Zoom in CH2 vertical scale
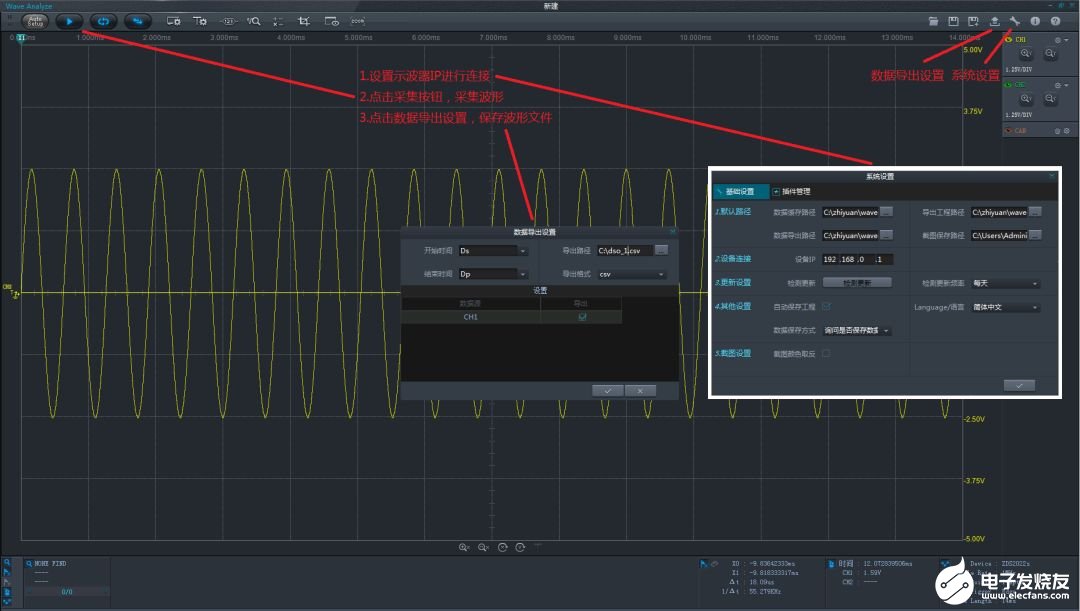This screenshot has width=1080, height=611. coord(1026,99)
